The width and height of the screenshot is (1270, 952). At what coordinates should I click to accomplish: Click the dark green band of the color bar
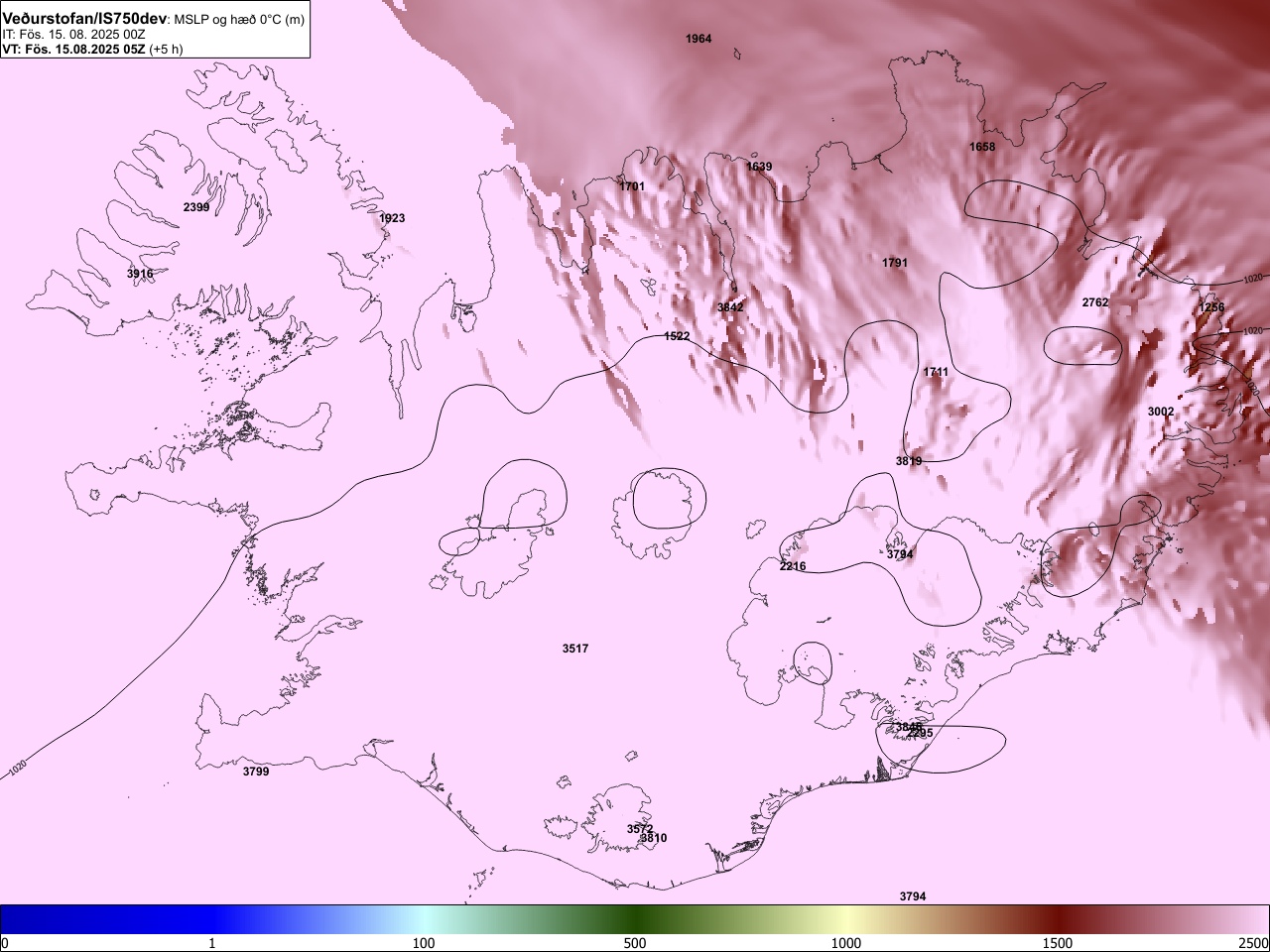635,919
